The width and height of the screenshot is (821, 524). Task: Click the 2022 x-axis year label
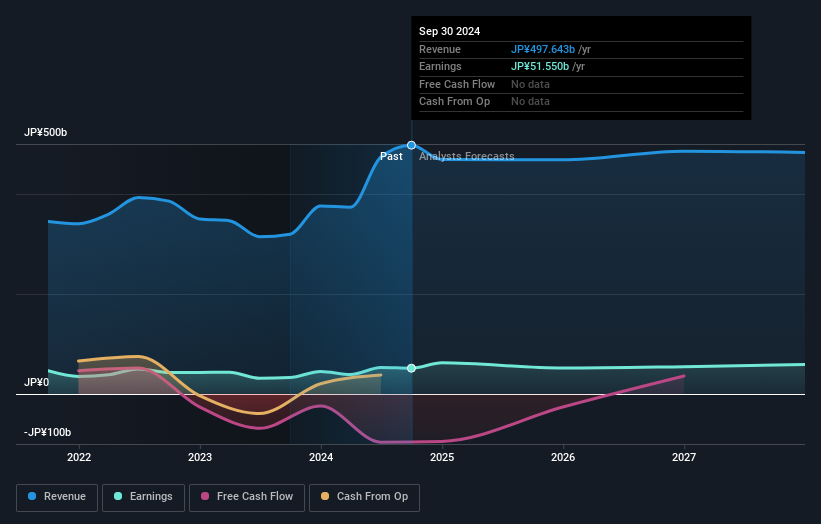click(x=79, y=457)
